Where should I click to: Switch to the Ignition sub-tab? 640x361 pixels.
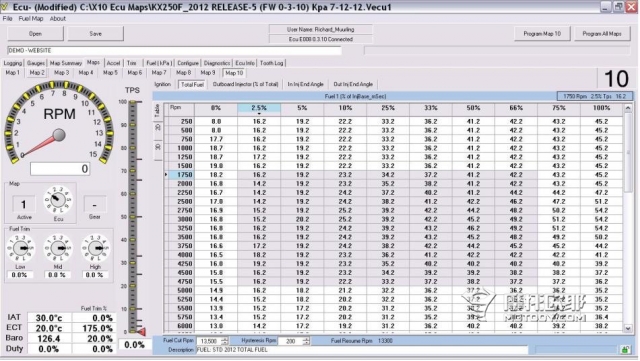(x=162, y=84)
